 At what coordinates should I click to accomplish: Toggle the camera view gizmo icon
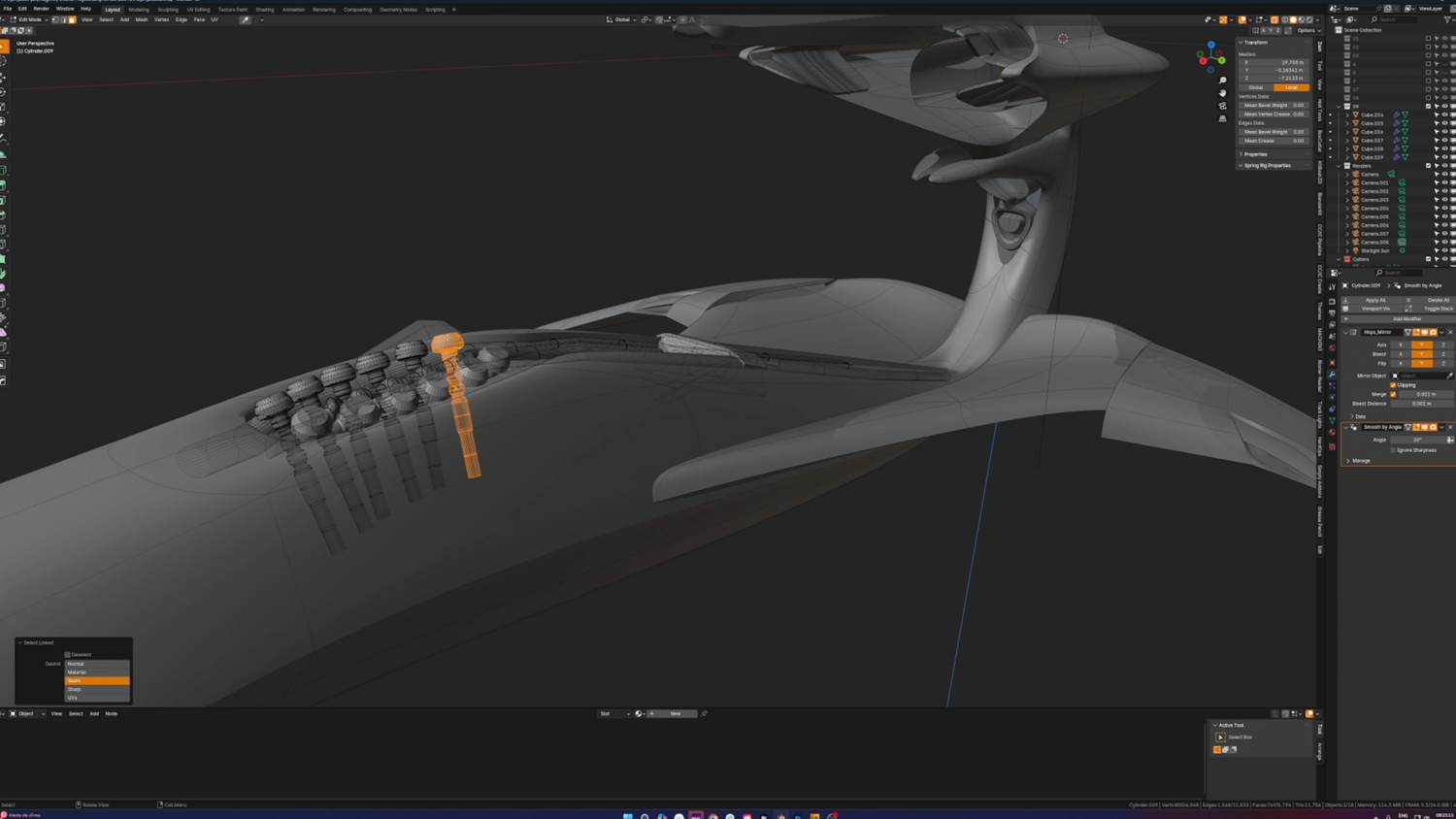(x=1222, y=106)
